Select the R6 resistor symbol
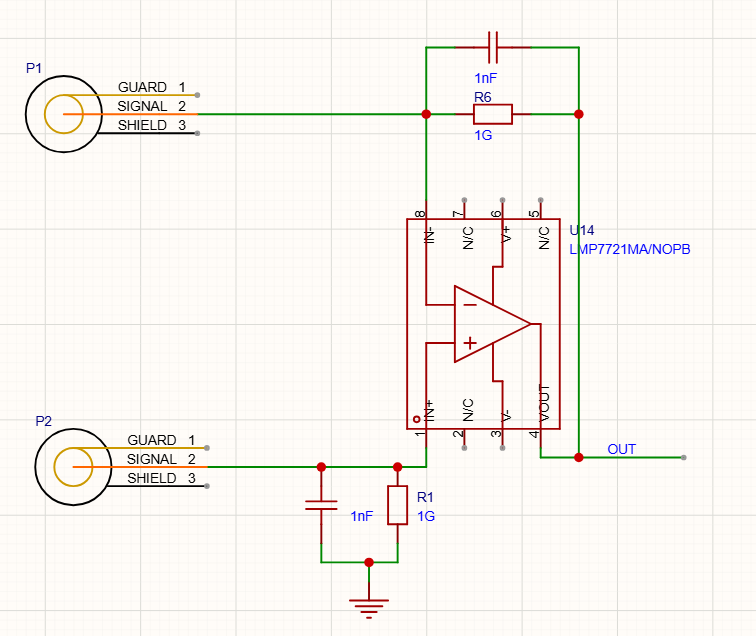 (493, 114)
